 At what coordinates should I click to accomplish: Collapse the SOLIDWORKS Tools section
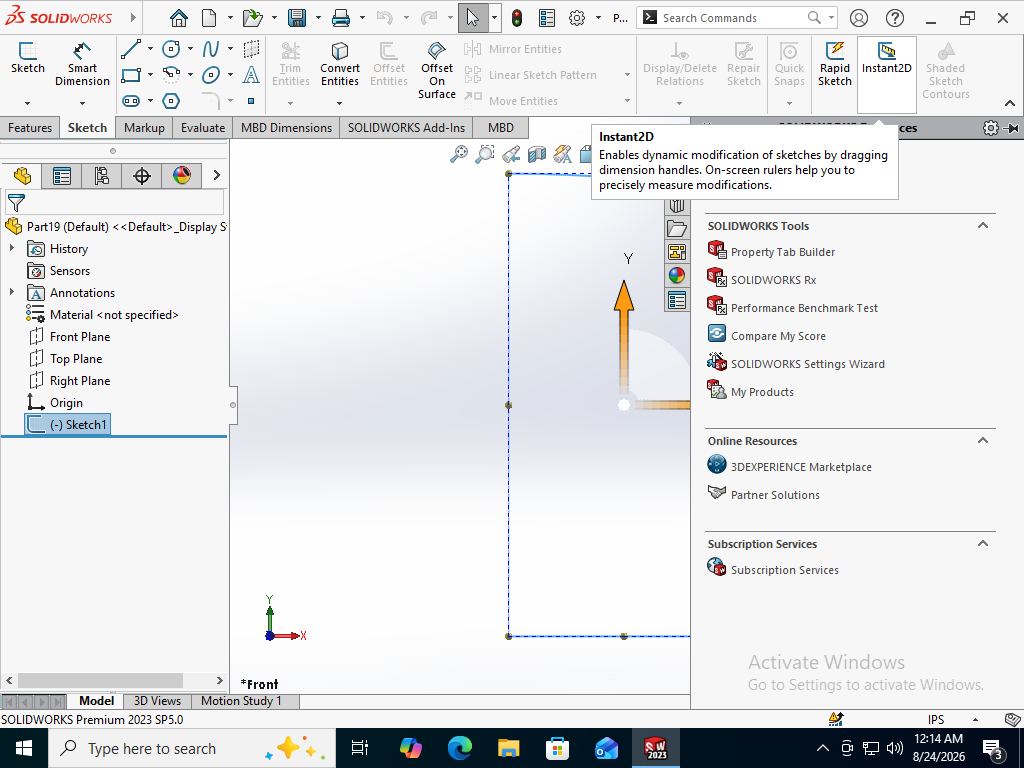[982, 225]
